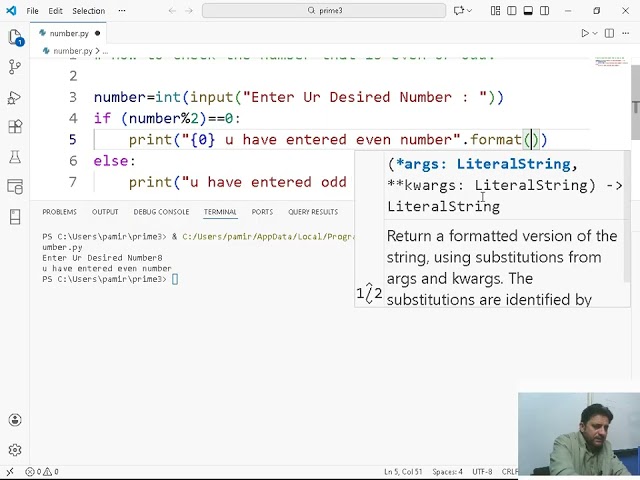Open the Manage gear icon
Image resolution: width=640 pixels, height=480 pixels.
[15, 449]
